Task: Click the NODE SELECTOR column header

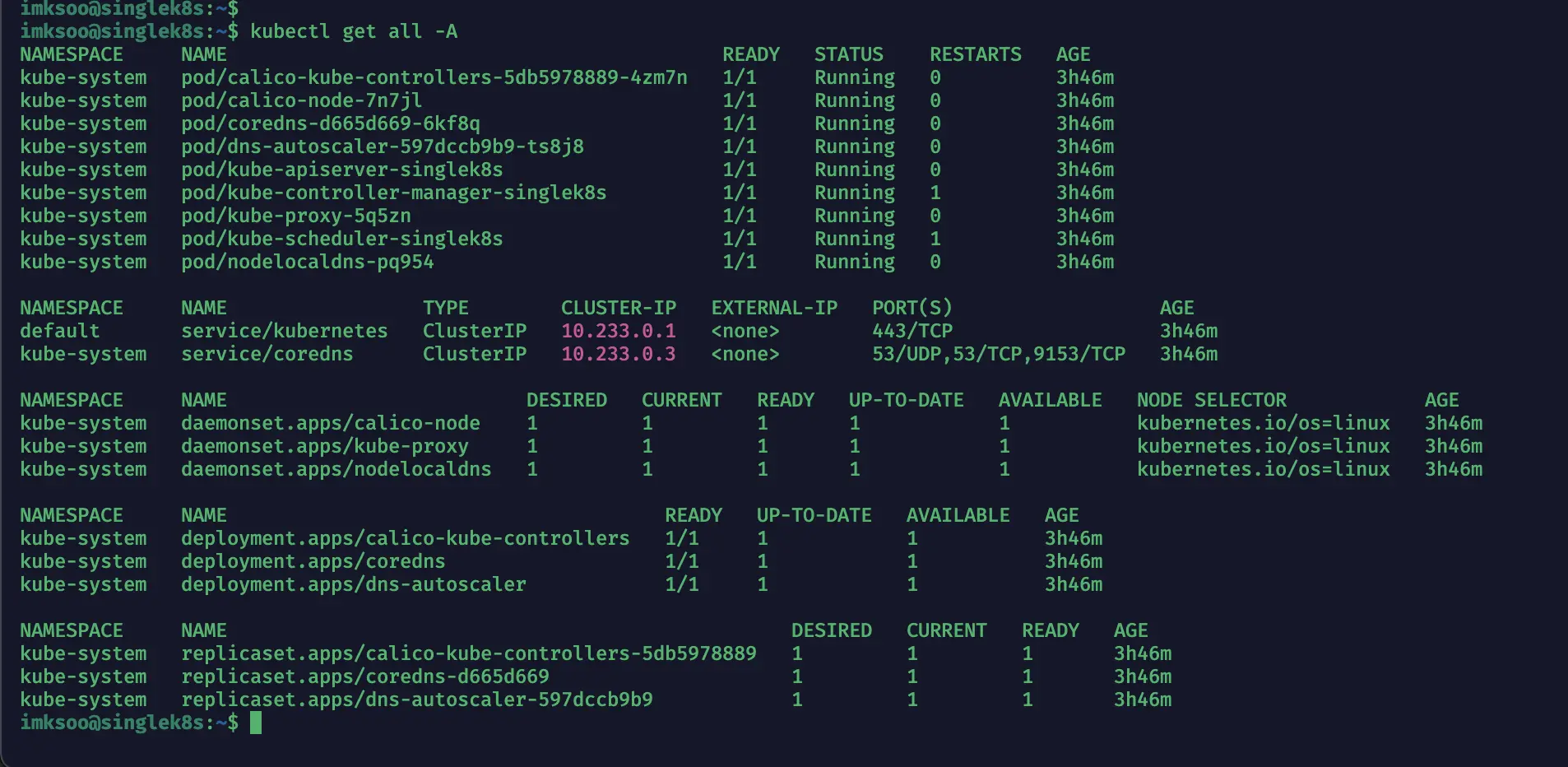Action: point(1211,400)
